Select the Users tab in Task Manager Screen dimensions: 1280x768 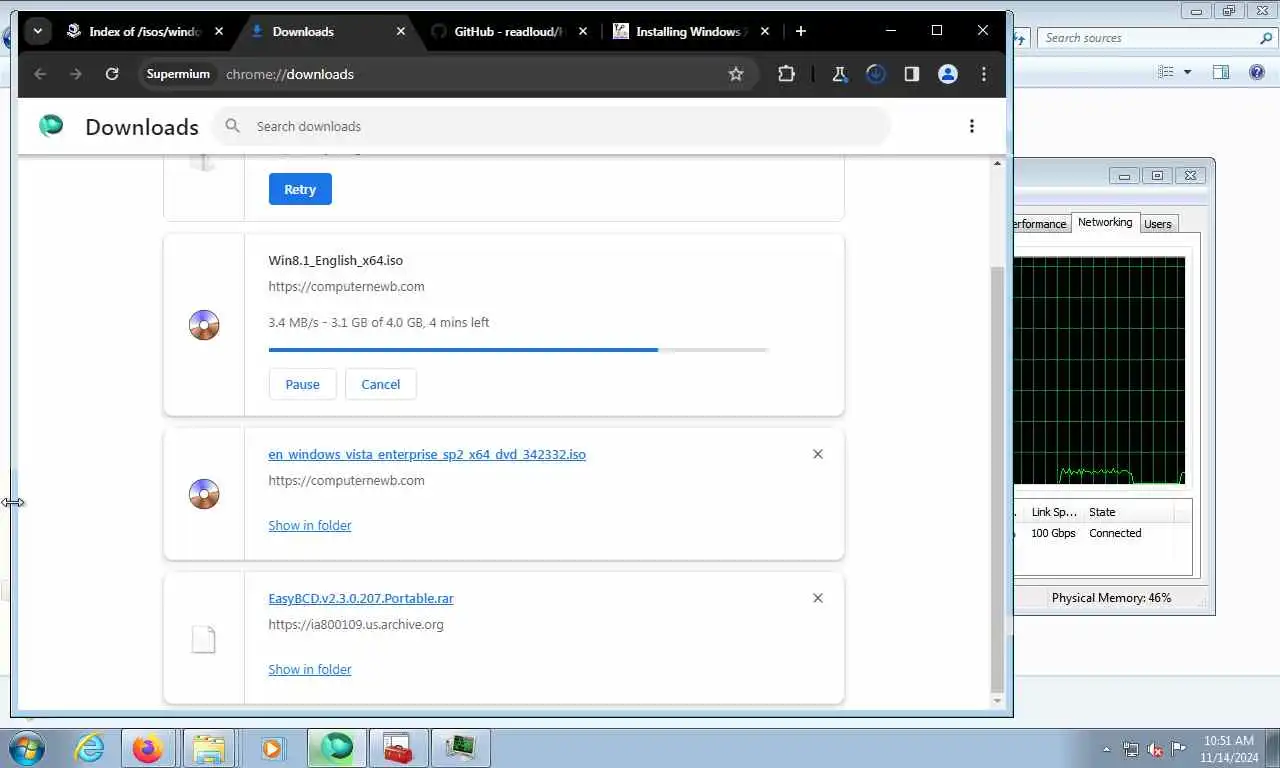click(x=1158, y=224)
